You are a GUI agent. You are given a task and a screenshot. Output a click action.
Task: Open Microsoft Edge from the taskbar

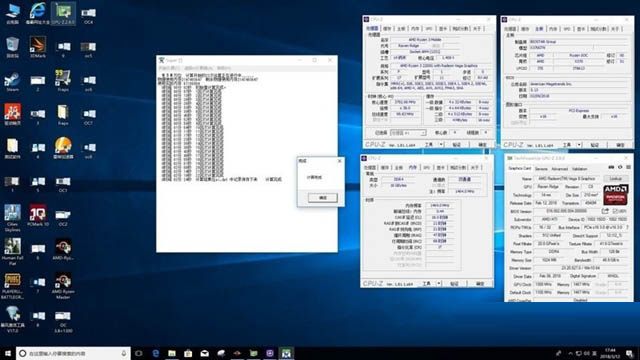coord(156,353)
